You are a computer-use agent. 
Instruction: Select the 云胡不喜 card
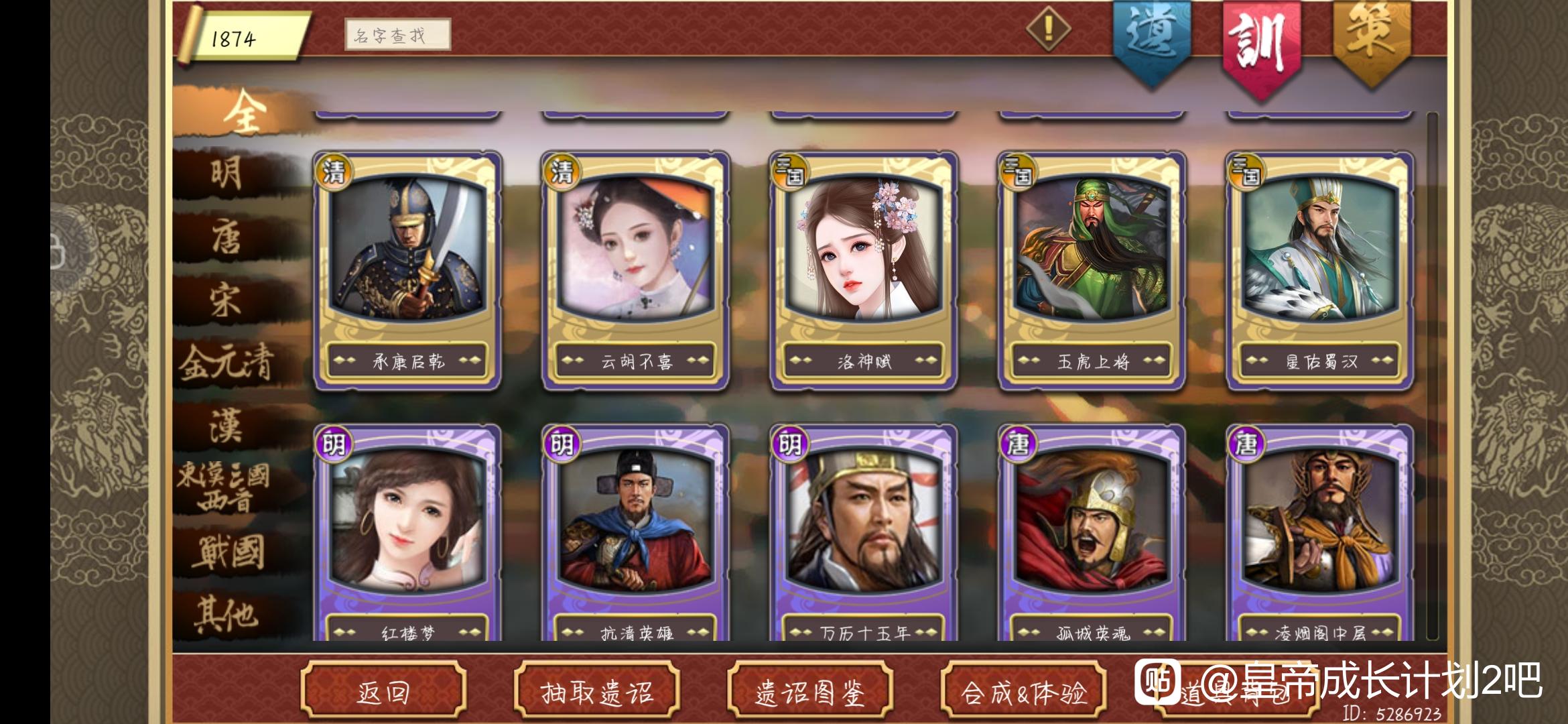pos(636,271)
